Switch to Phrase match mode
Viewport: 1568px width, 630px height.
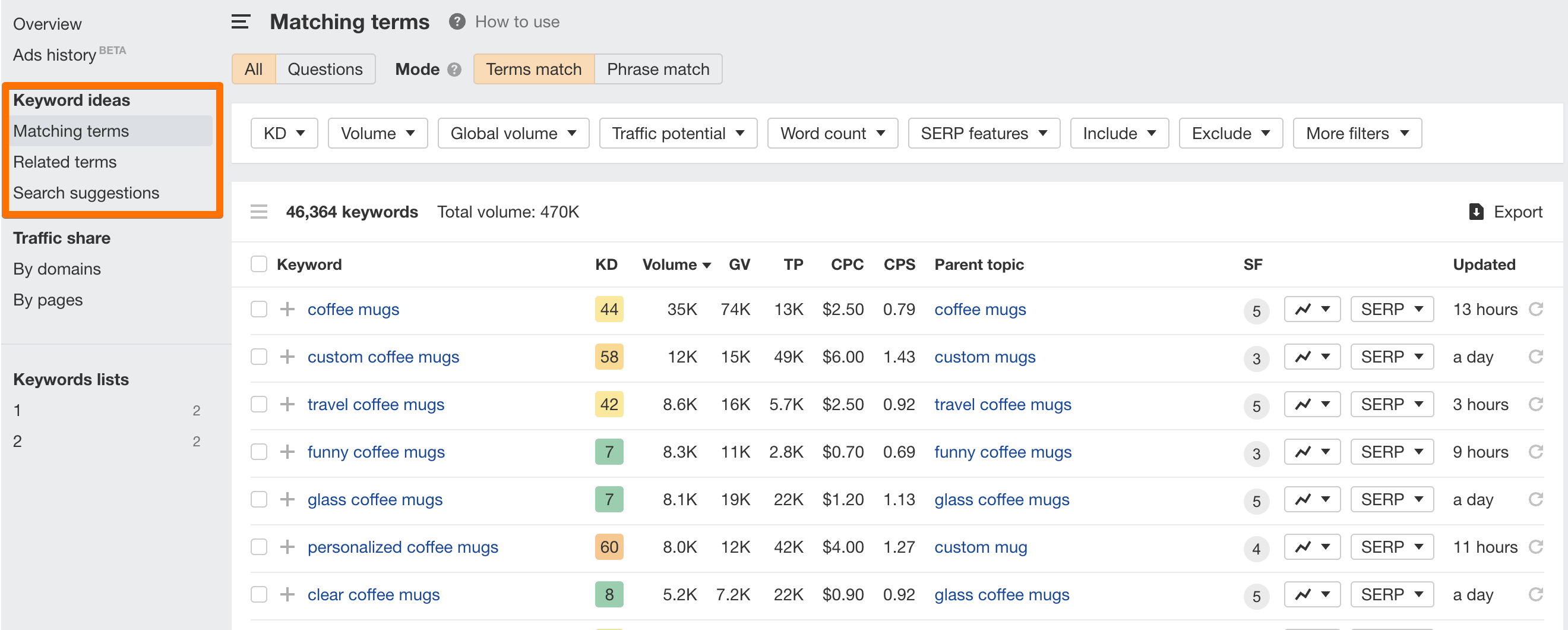[657, 69]
